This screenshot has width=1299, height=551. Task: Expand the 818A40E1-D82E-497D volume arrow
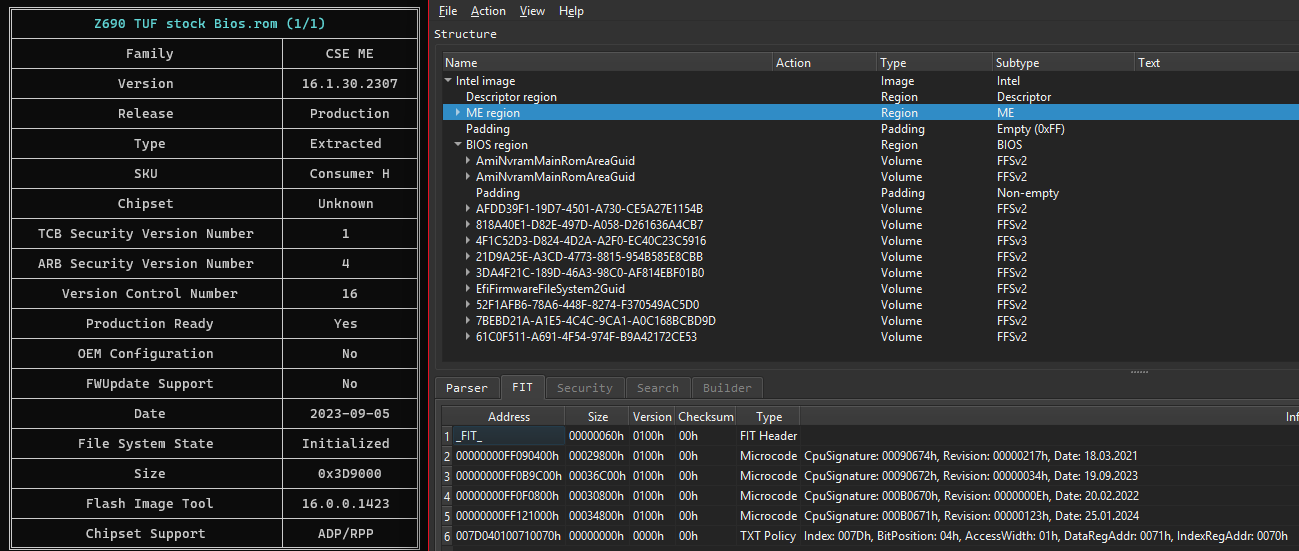coord(468,225)
